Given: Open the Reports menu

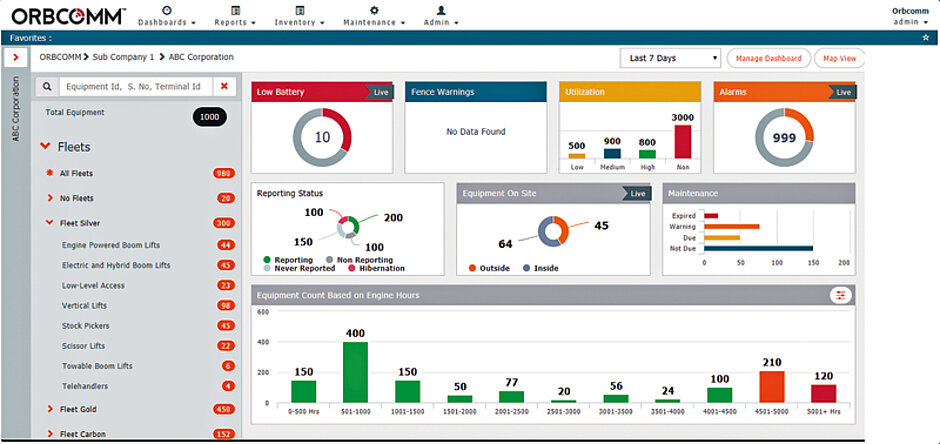Looking at the screenshot, I should click(x=235, y=22).
